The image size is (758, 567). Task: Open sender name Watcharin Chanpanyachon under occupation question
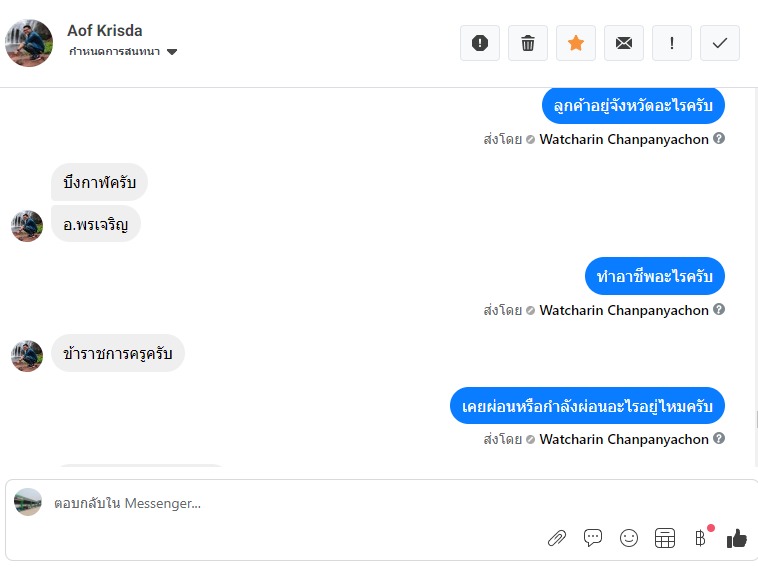click(x=624, y=310)
